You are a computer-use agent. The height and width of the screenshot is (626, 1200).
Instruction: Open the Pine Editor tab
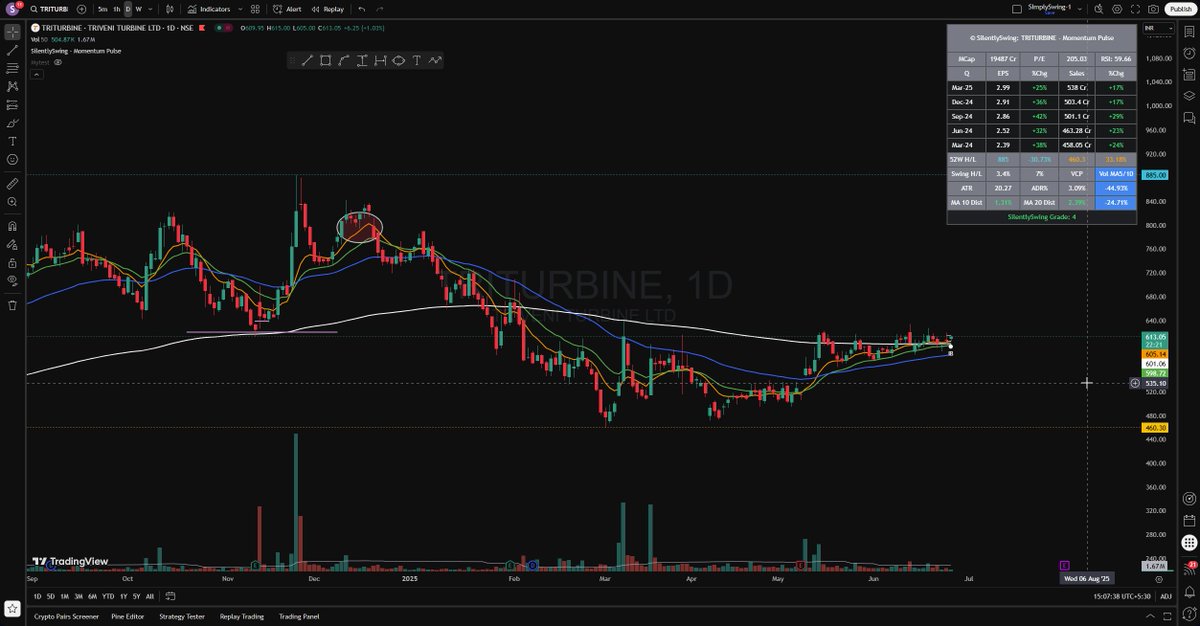[129, 616]
